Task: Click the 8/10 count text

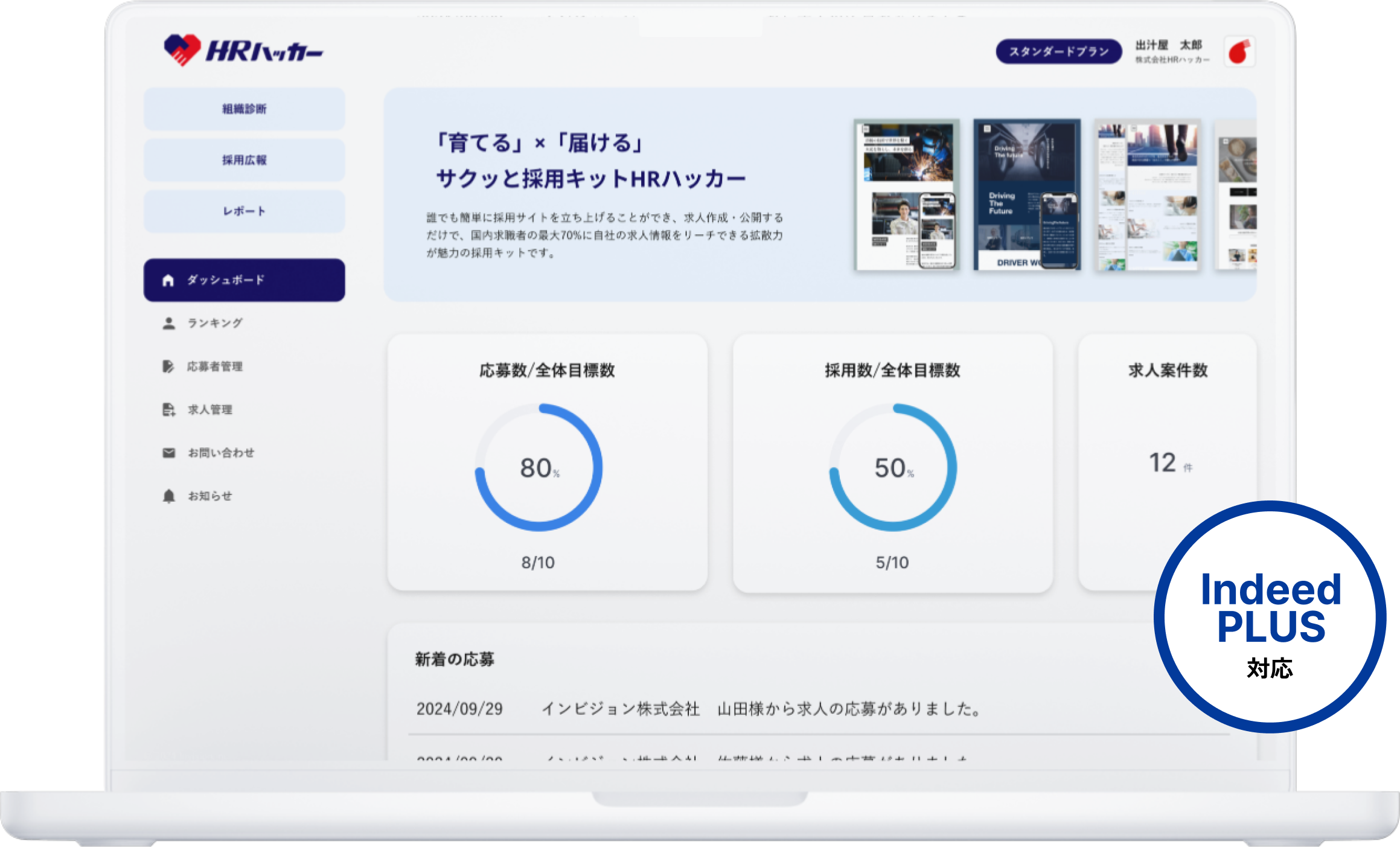Action: pyautogui.click(x=538, y=563)
